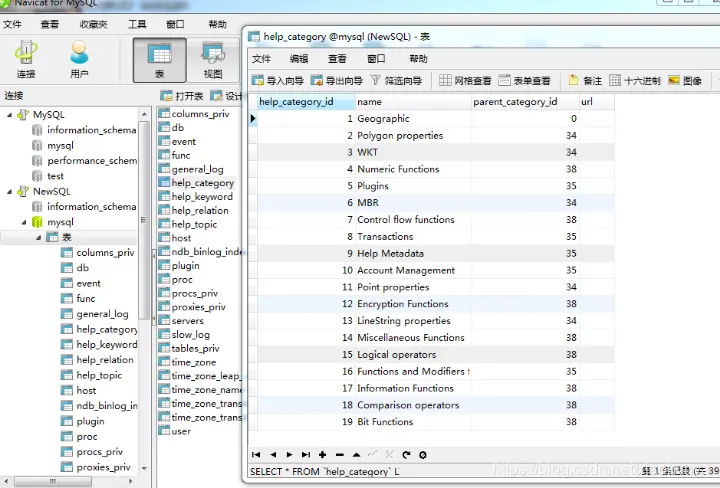Click the Help Metadata cell
Screen dimensions: 720x488
[413, 253]
